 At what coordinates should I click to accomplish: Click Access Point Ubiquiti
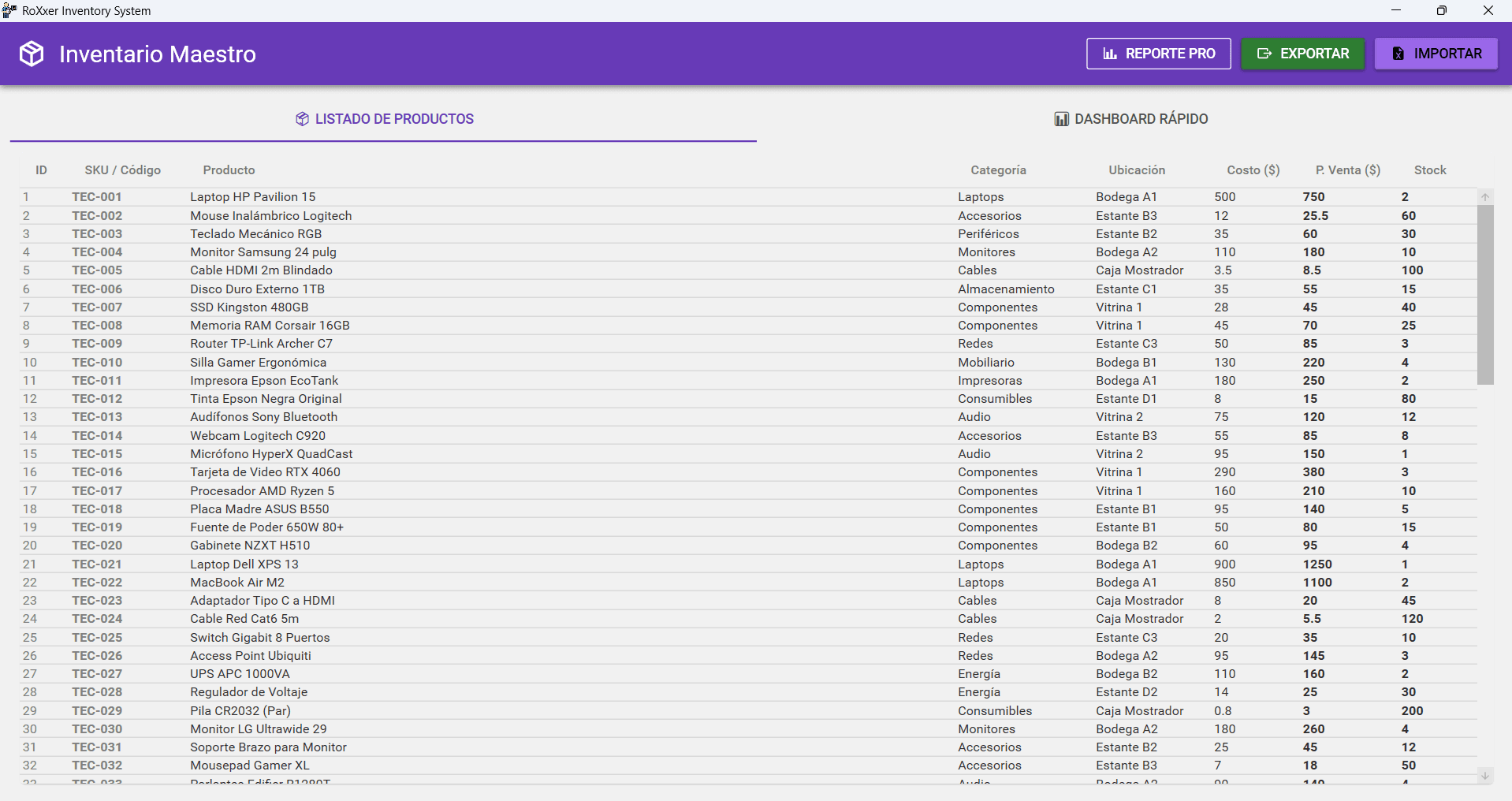pyautogui.click(x=251, y=656)
